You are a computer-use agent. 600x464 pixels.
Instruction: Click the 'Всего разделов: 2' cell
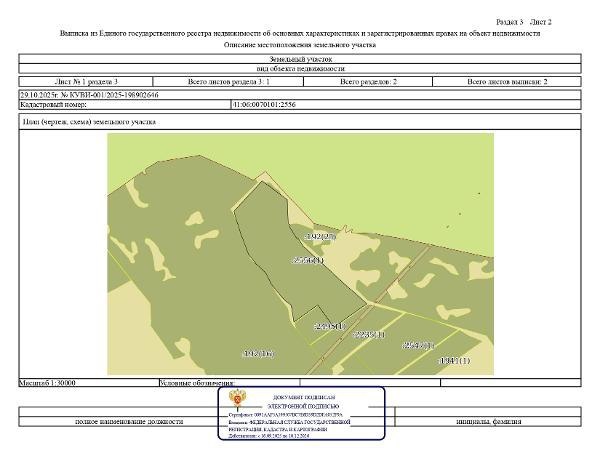point(368,81)
